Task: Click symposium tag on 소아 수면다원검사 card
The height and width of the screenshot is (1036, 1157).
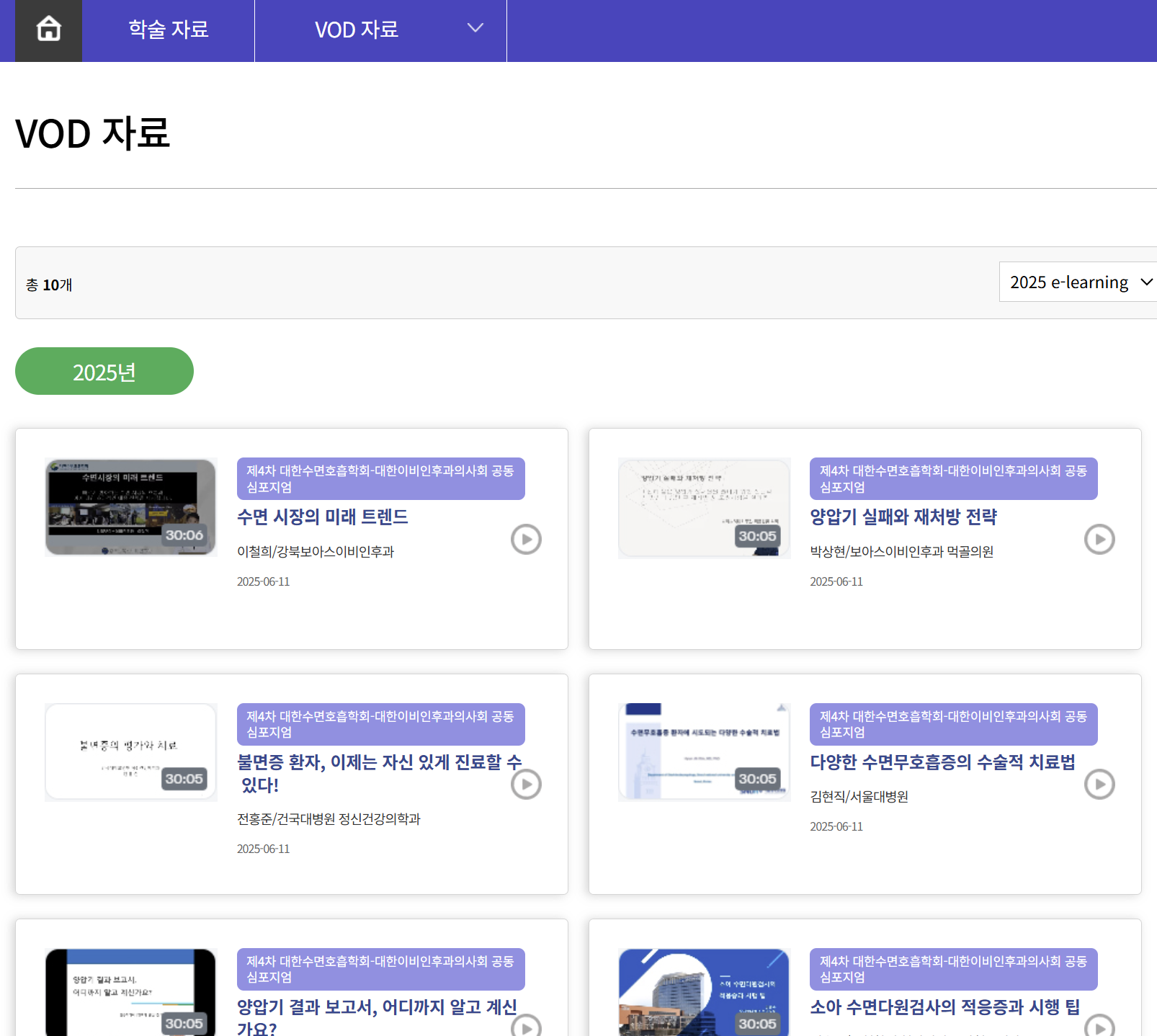Action: tap(954, 969)
